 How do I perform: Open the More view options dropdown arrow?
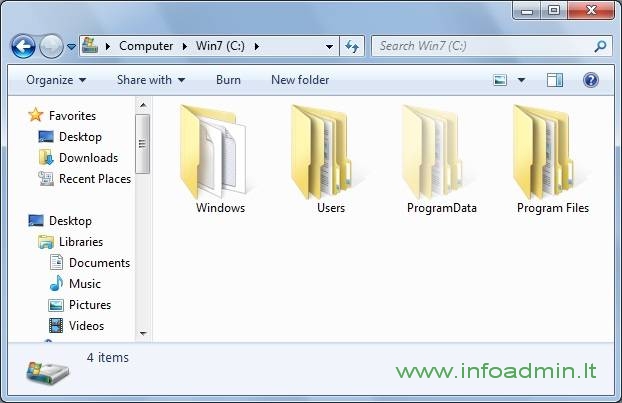click(x=522, y=81)
